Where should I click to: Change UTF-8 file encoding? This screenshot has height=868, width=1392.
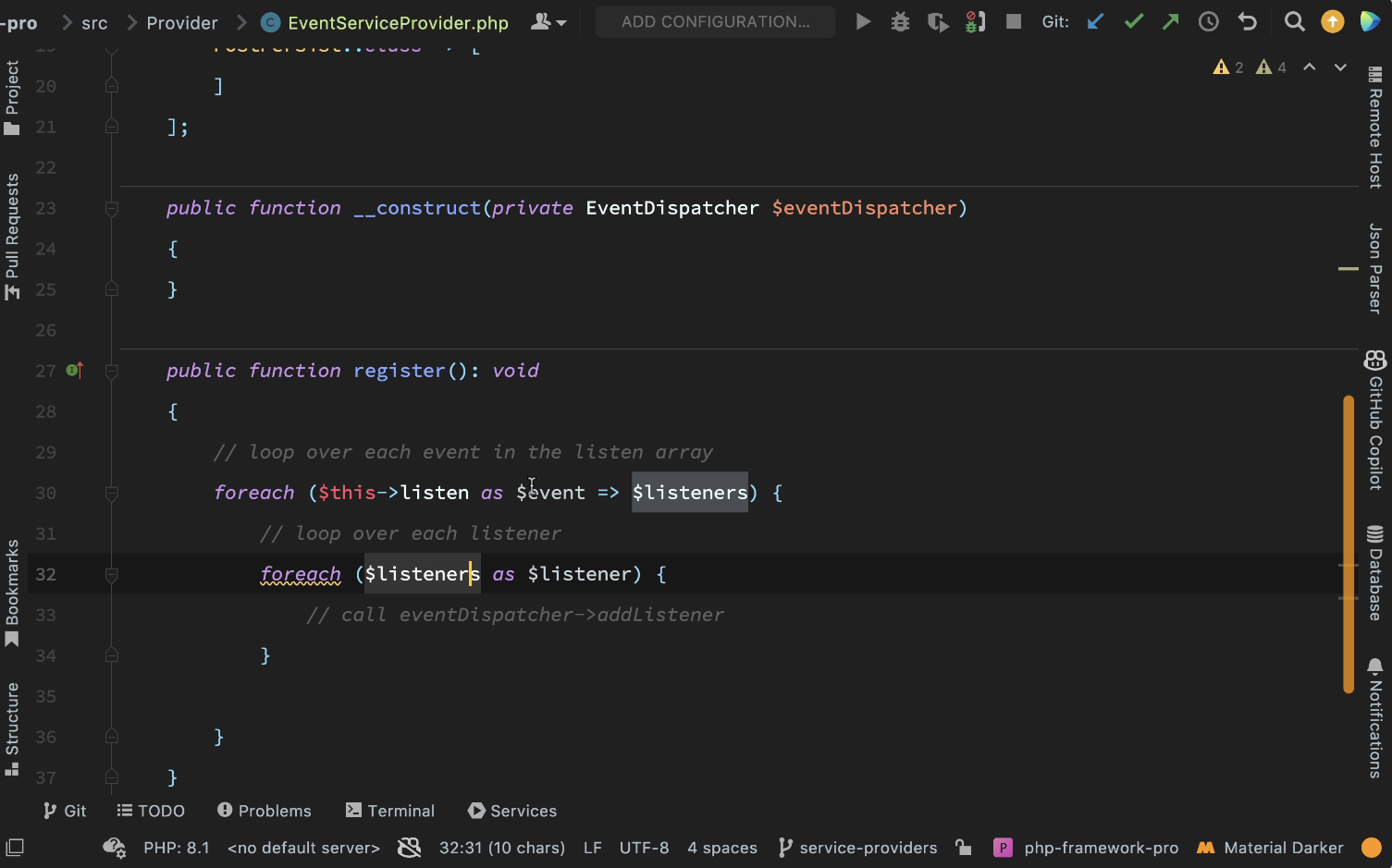coord(644,848)
